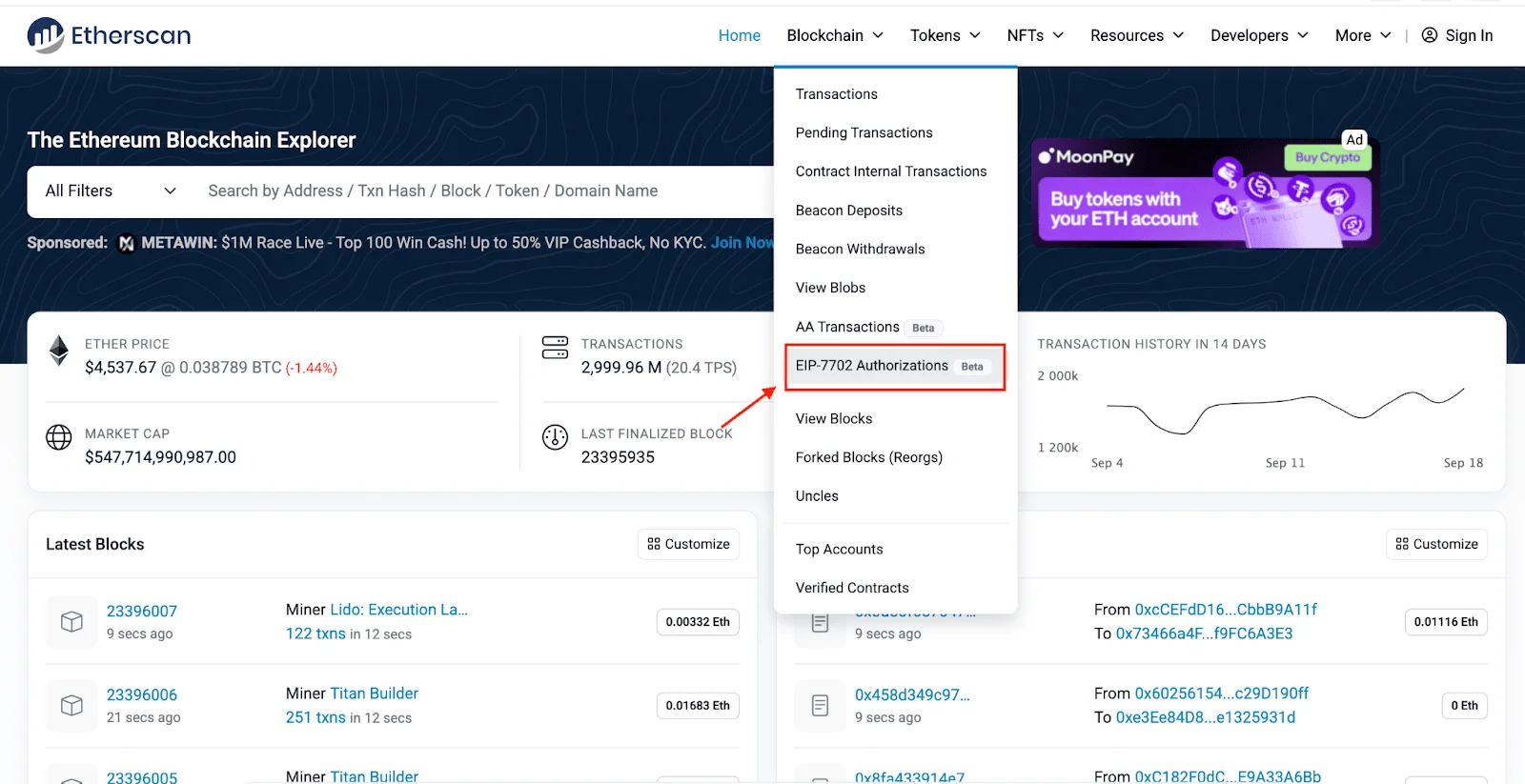Expand the NFTs menu

point(1035,35)
